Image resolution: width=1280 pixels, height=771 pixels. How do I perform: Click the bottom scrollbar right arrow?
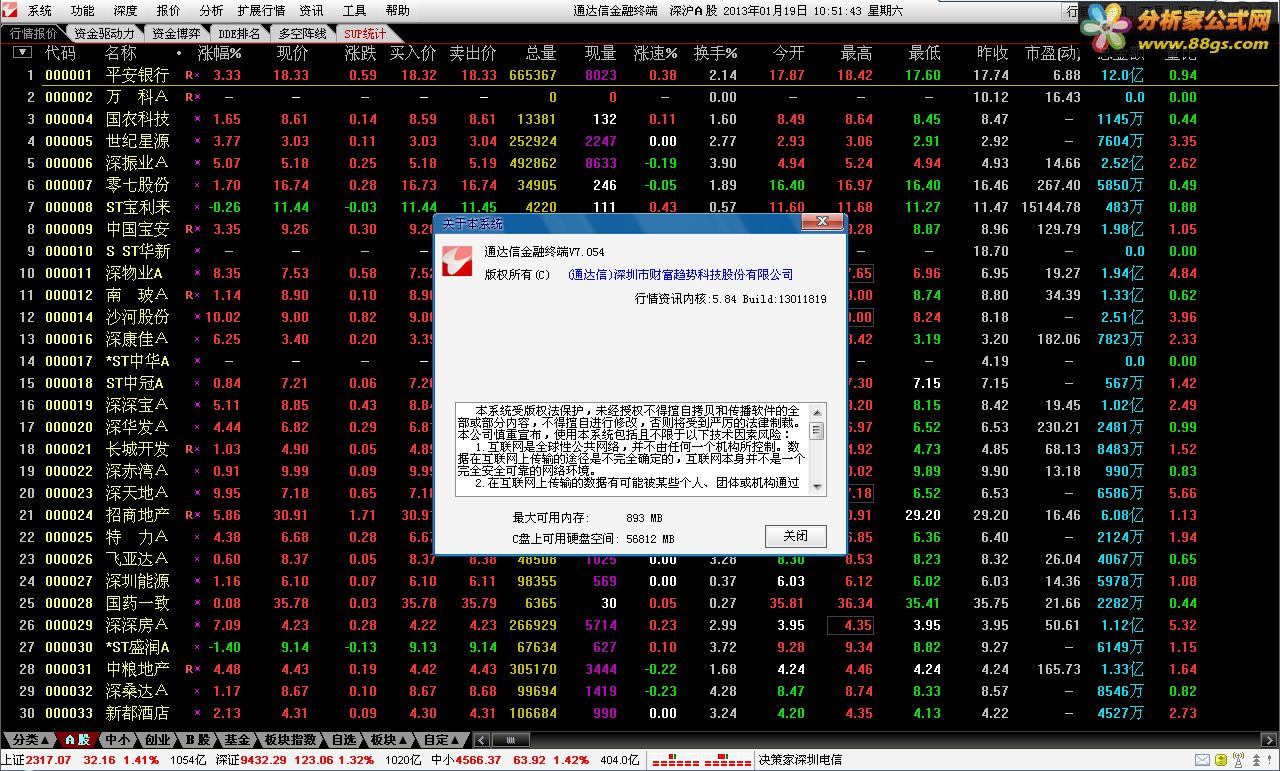pyautogui.click(x=1271, y=741)
